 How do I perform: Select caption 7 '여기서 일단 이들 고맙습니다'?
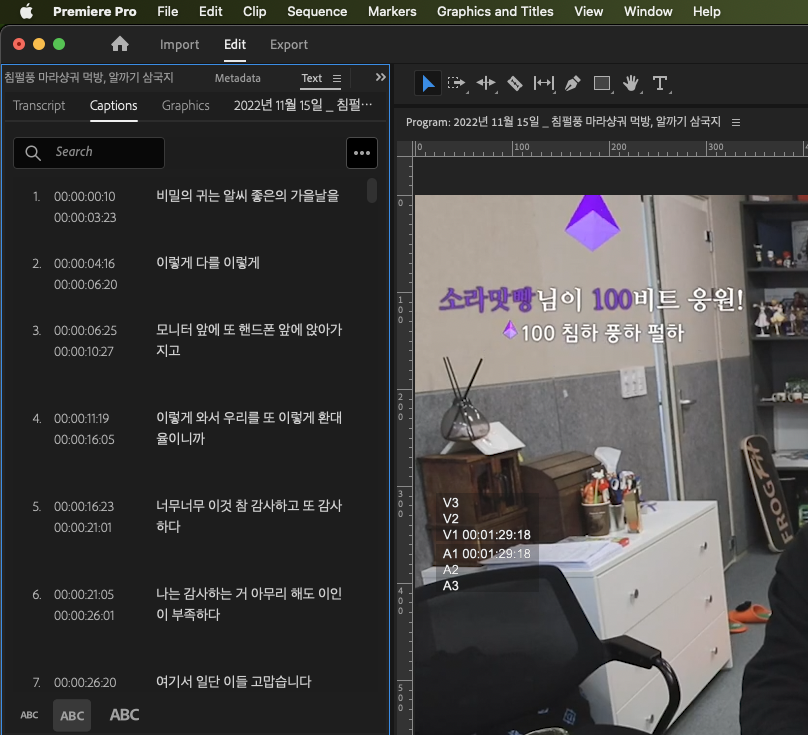pos(233,682)
